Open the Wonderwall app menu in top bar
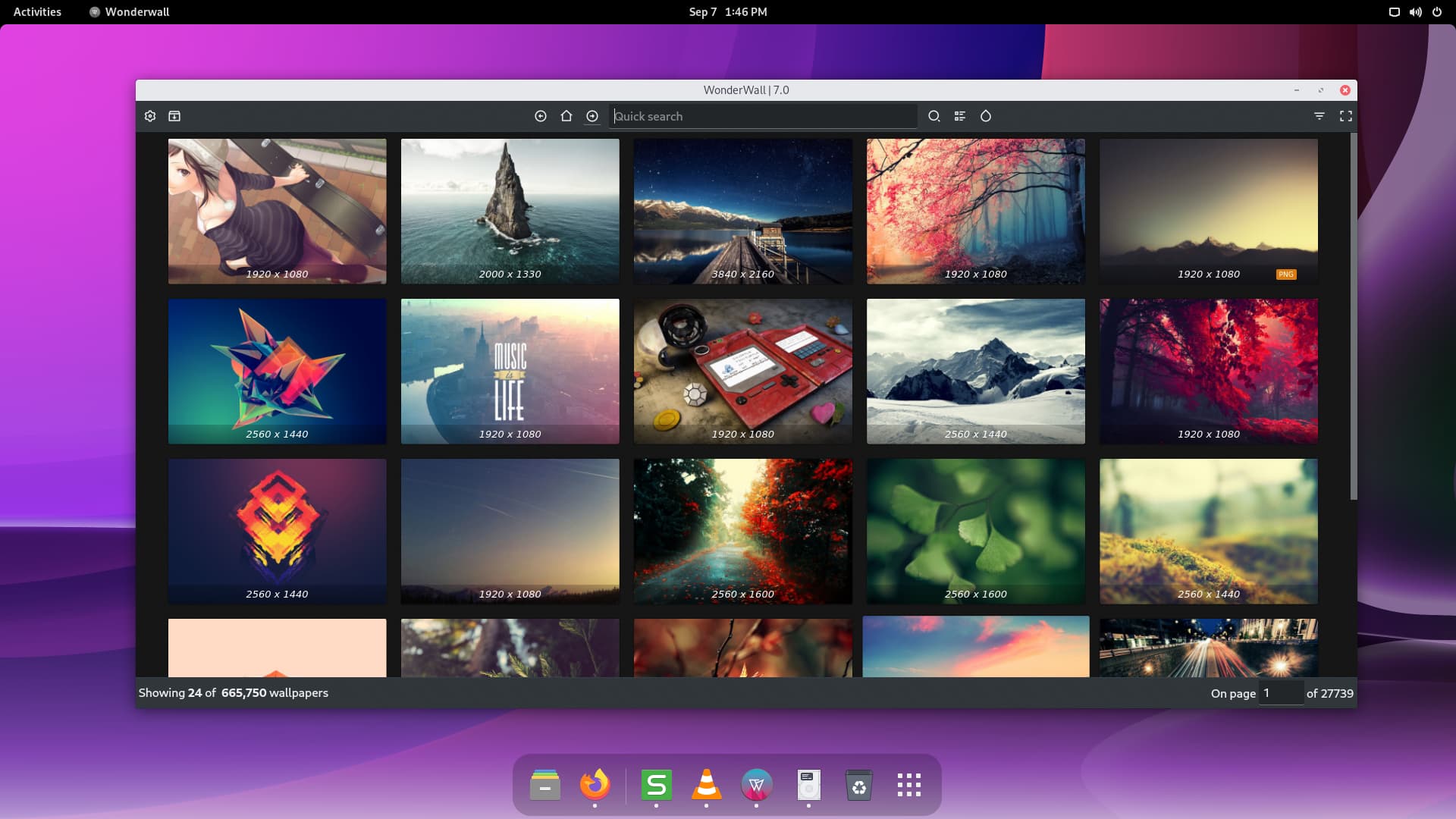Viewport: 1456px width, 819px height. [130, 11]
